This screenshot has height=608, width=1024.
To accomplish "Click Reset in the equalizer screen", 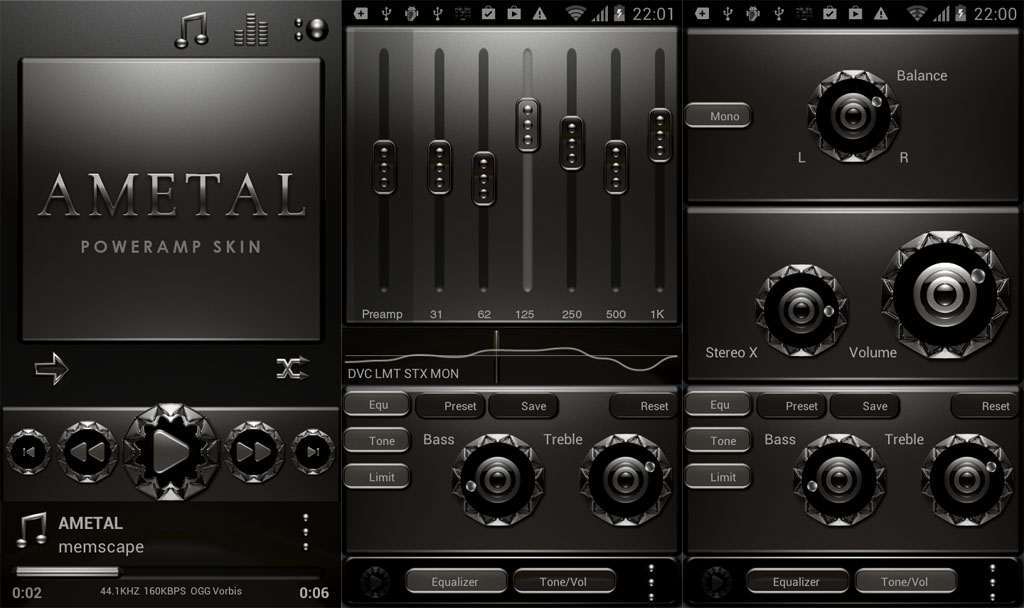I will 644,406.
